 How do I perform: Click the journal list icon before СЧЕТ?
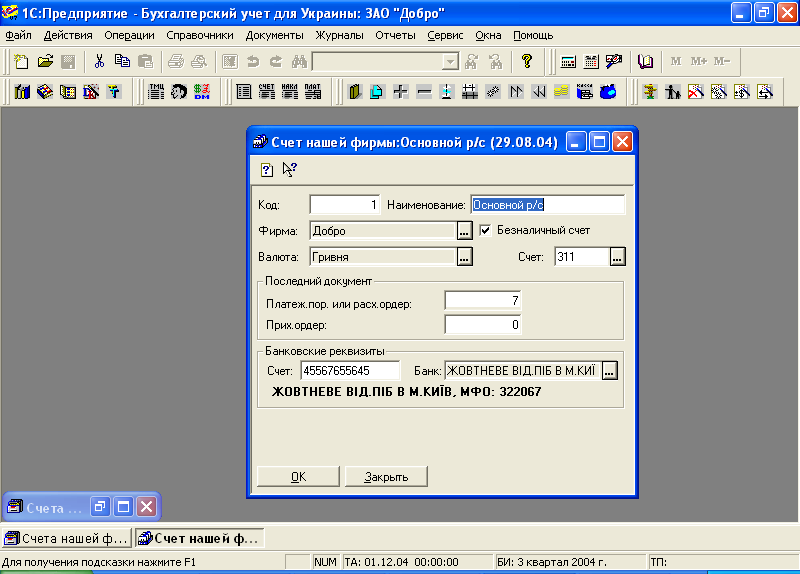[244, 92]
